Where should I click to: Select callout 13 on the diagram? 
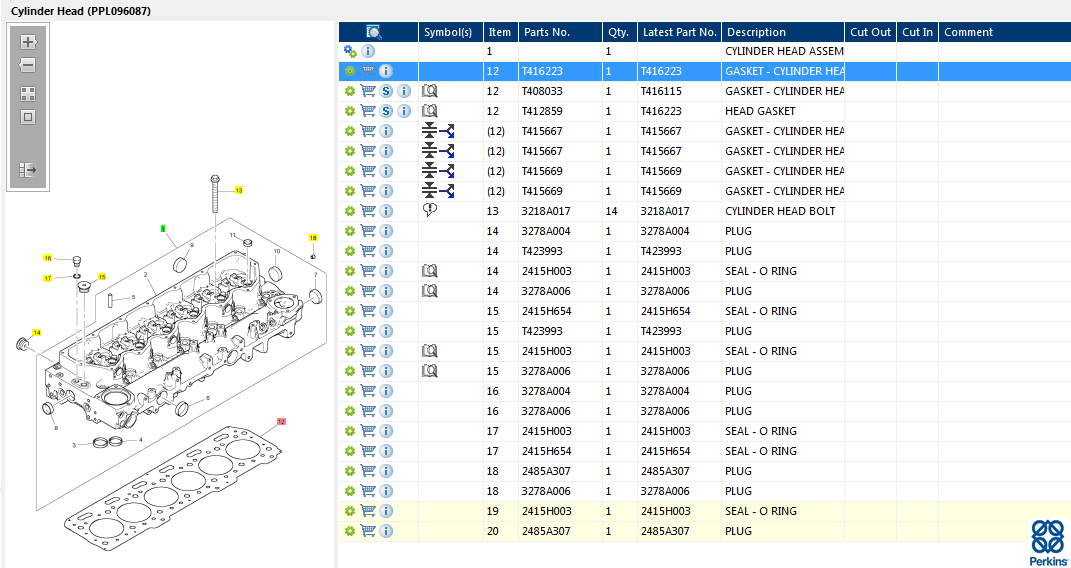(x=239, y=189)
